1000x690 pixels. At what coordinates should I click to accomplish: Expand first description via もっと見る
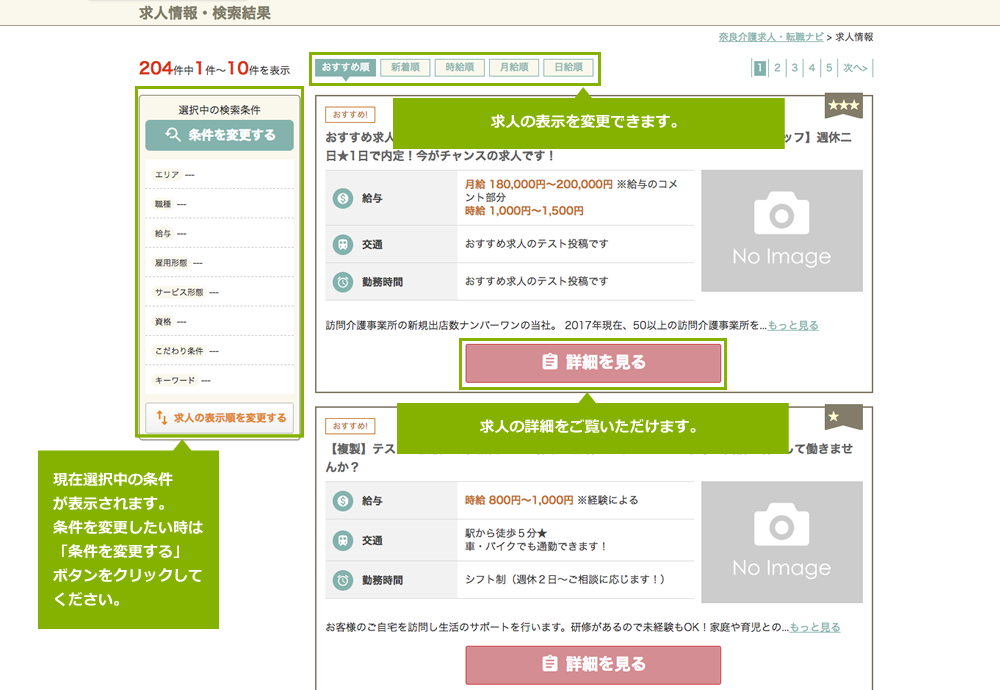coord(793,325)
